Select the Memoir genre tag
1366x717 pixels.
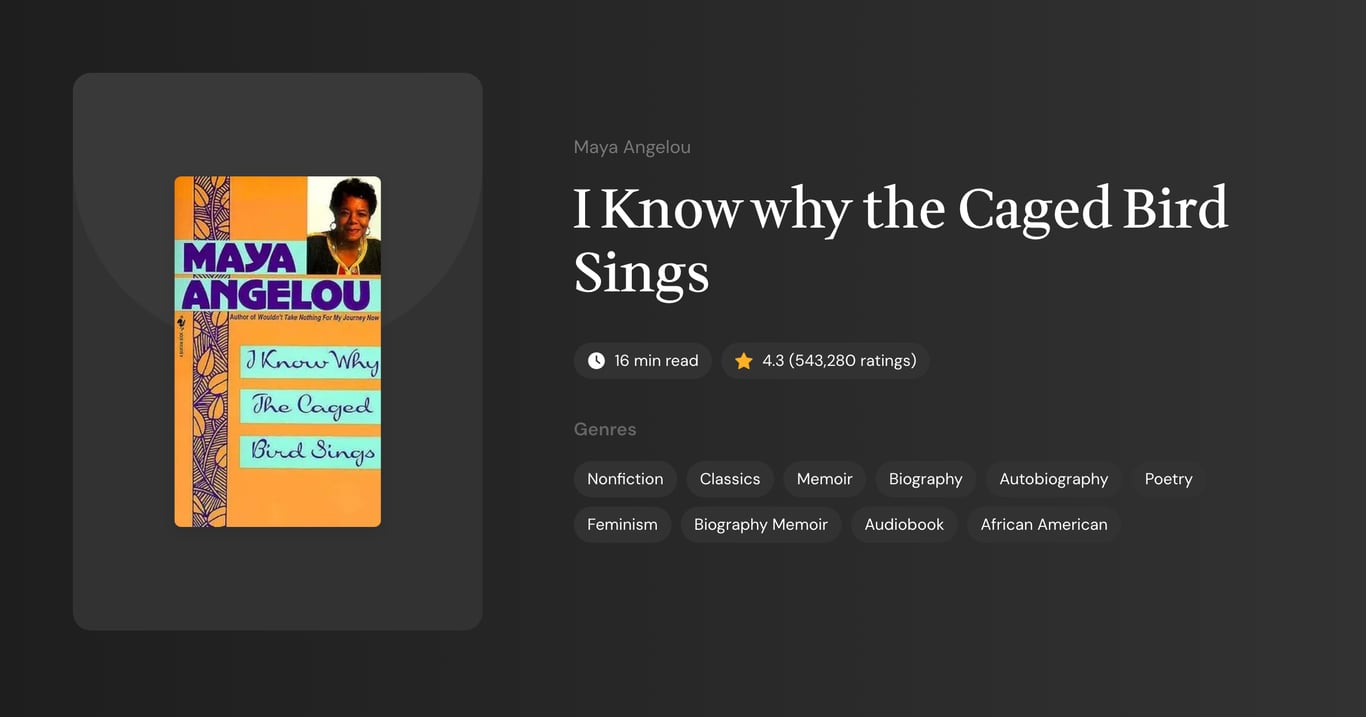point(824,479)
